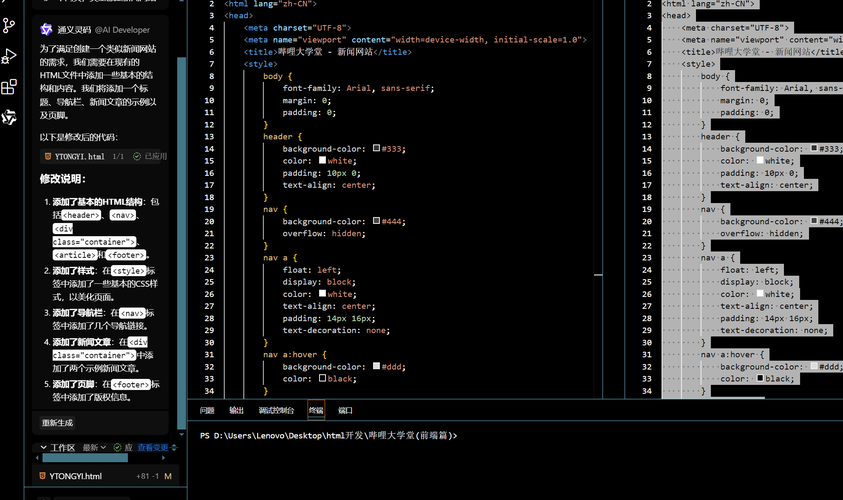
Task: Click the chat panel scroll-down arrow
Action: (x=182, y=434)
